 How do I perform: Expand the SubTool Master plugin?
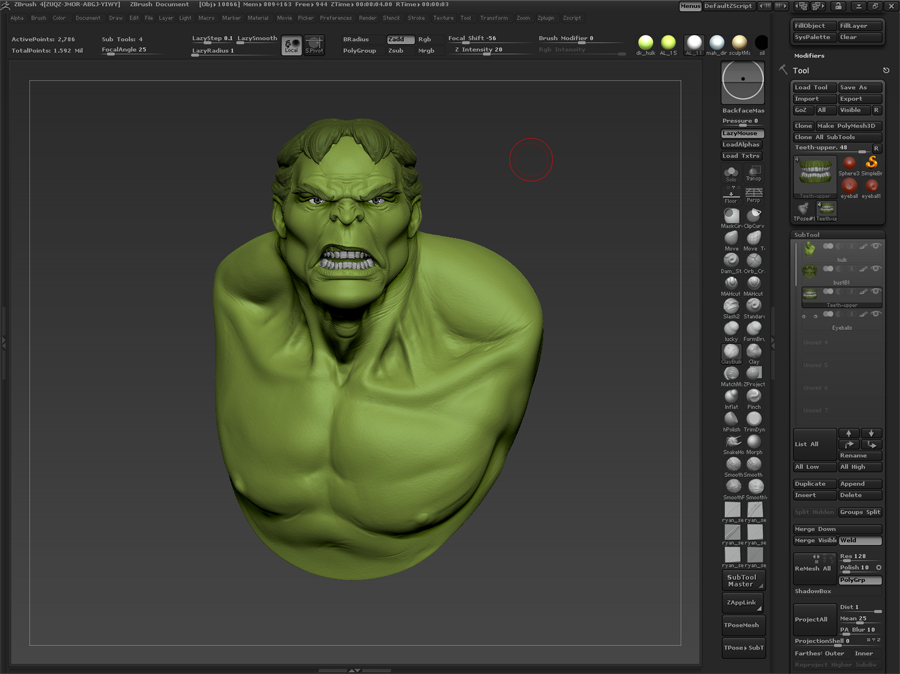(x=743, y=580)
